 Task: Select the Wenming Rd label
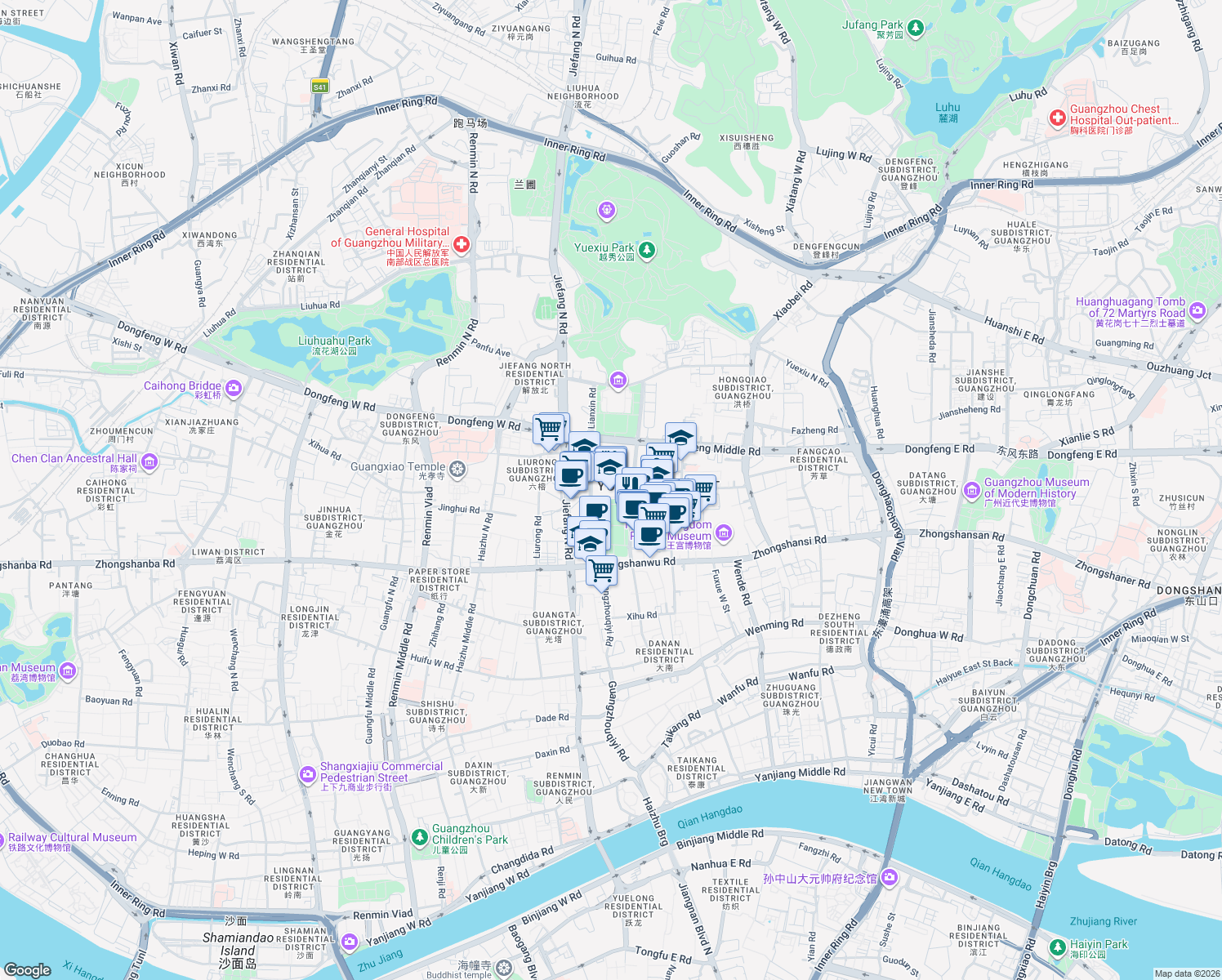tap(774, 626)
